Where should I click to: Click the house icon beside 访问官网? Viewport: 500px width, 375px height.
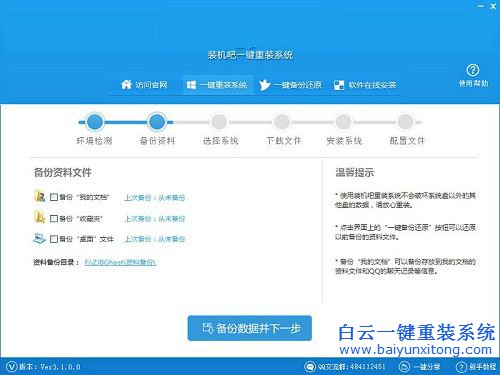(126, 85)
